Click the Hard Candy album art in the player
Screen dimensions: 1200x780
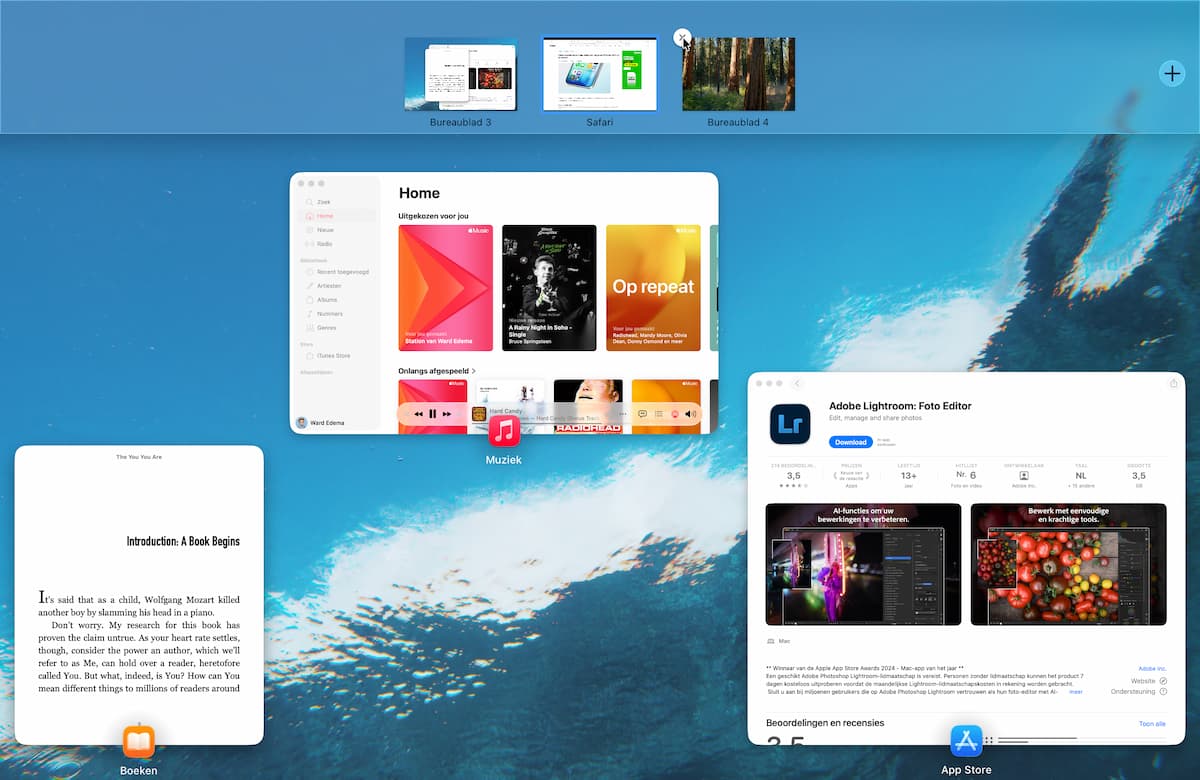click(479, 414)
